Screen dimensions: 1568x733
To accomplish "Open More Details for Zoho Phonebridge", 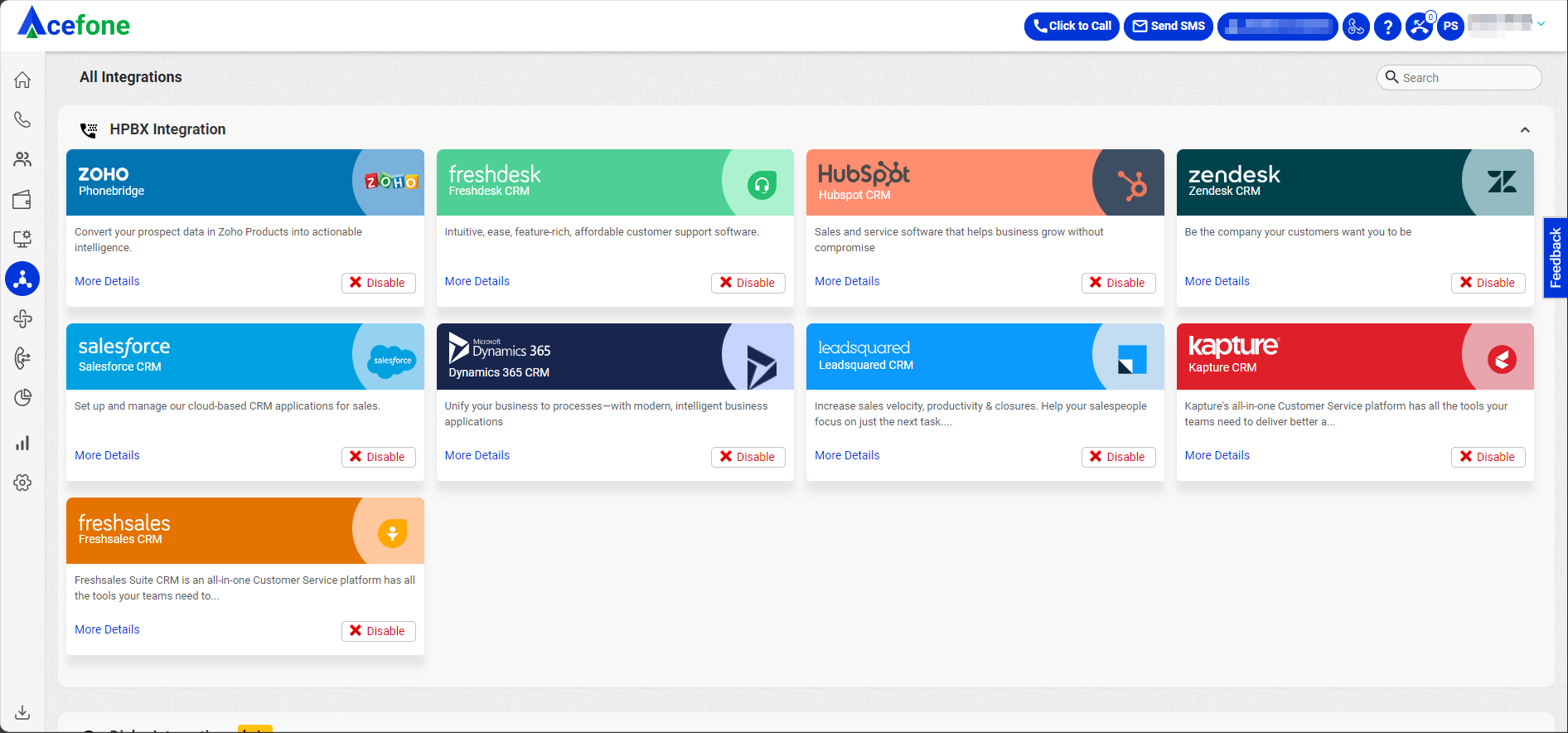I will [x=107, y=281].
